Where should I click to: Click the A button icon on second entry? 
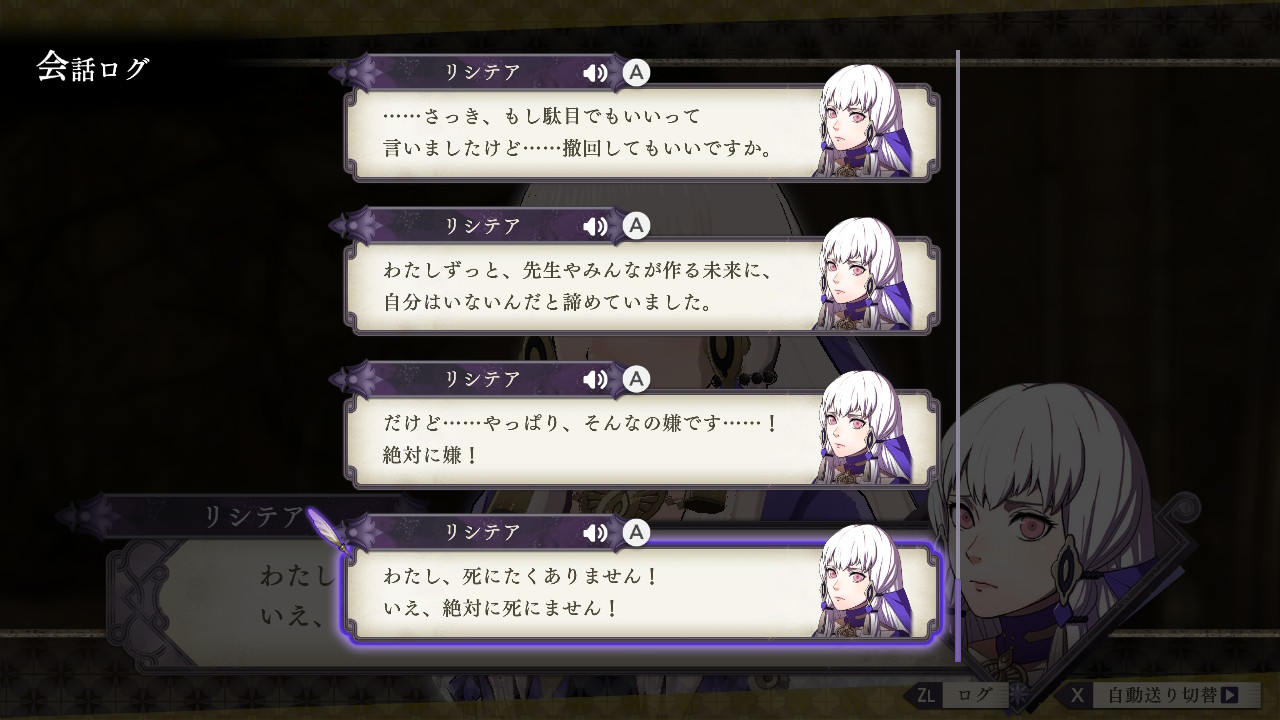tap(636, 226)
